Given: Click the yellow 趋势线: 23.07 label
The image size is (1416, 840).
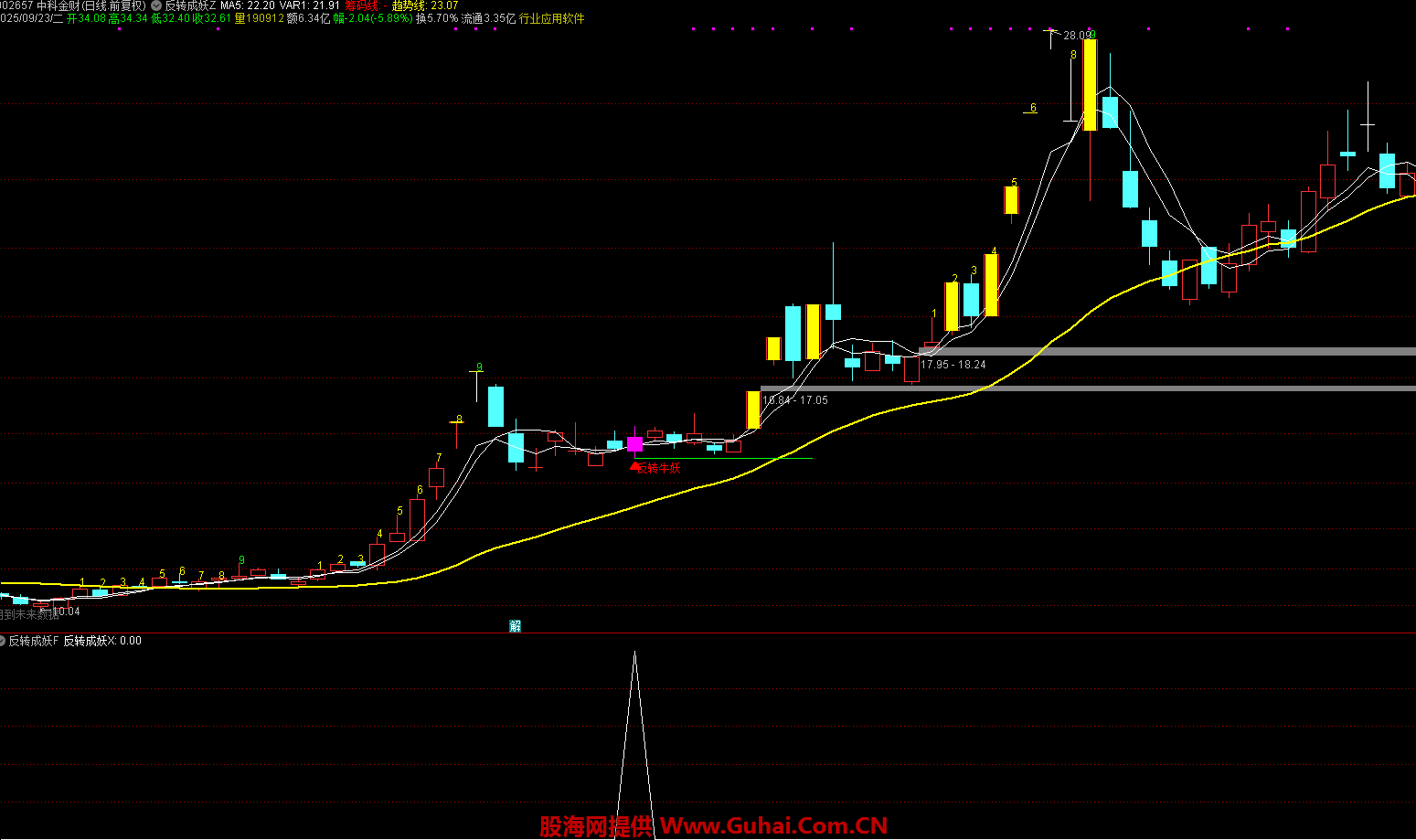Looking at the screenshot, I should point(425,5).
